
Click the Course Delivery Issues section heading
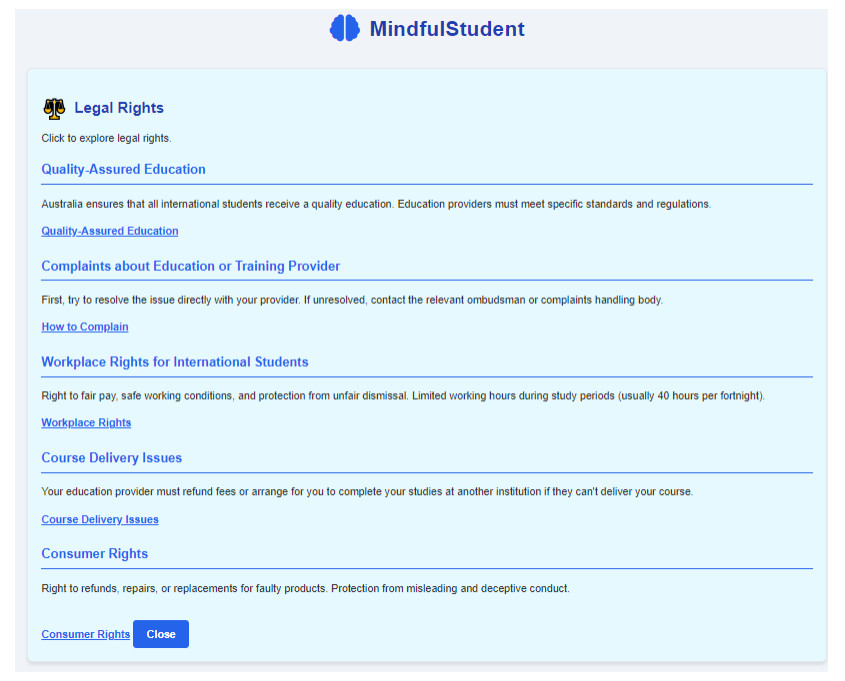(x=111, y=458)
